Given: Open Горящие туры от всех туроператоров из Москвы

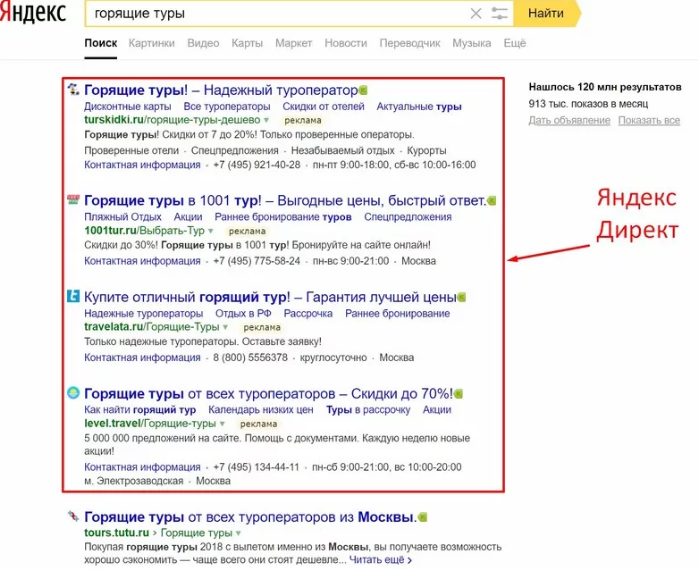Looking at the screenshot, I should point(251,517).
